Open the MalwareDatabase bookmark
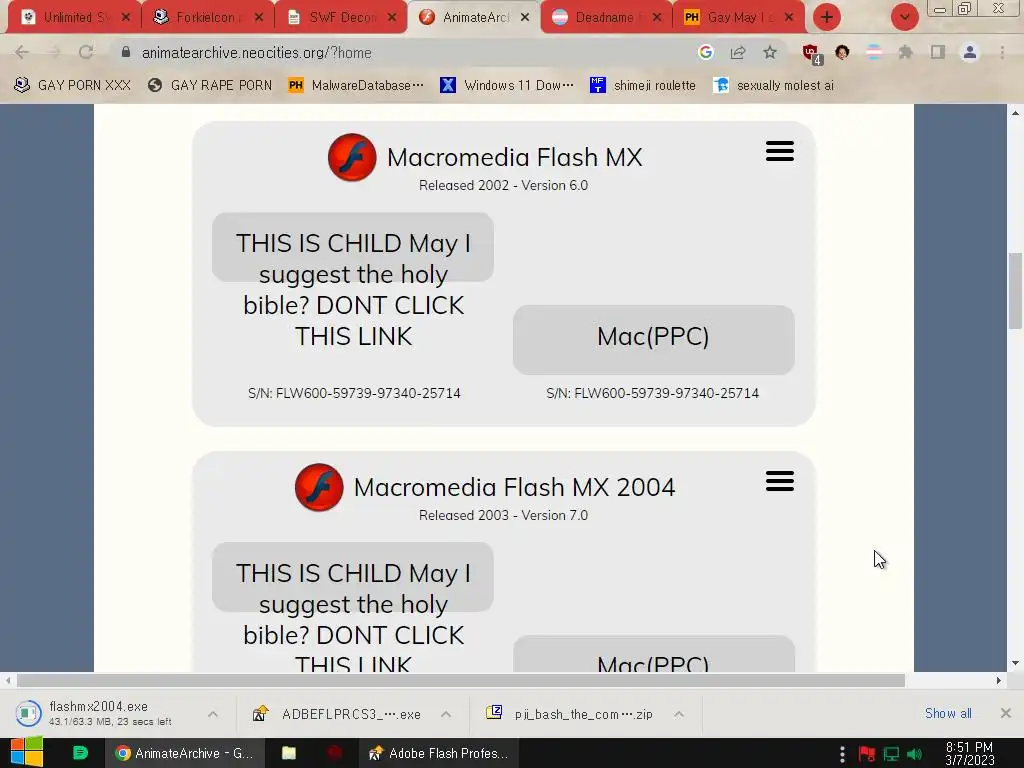This screenshot has width=1024, height=768. pos(356,85)
